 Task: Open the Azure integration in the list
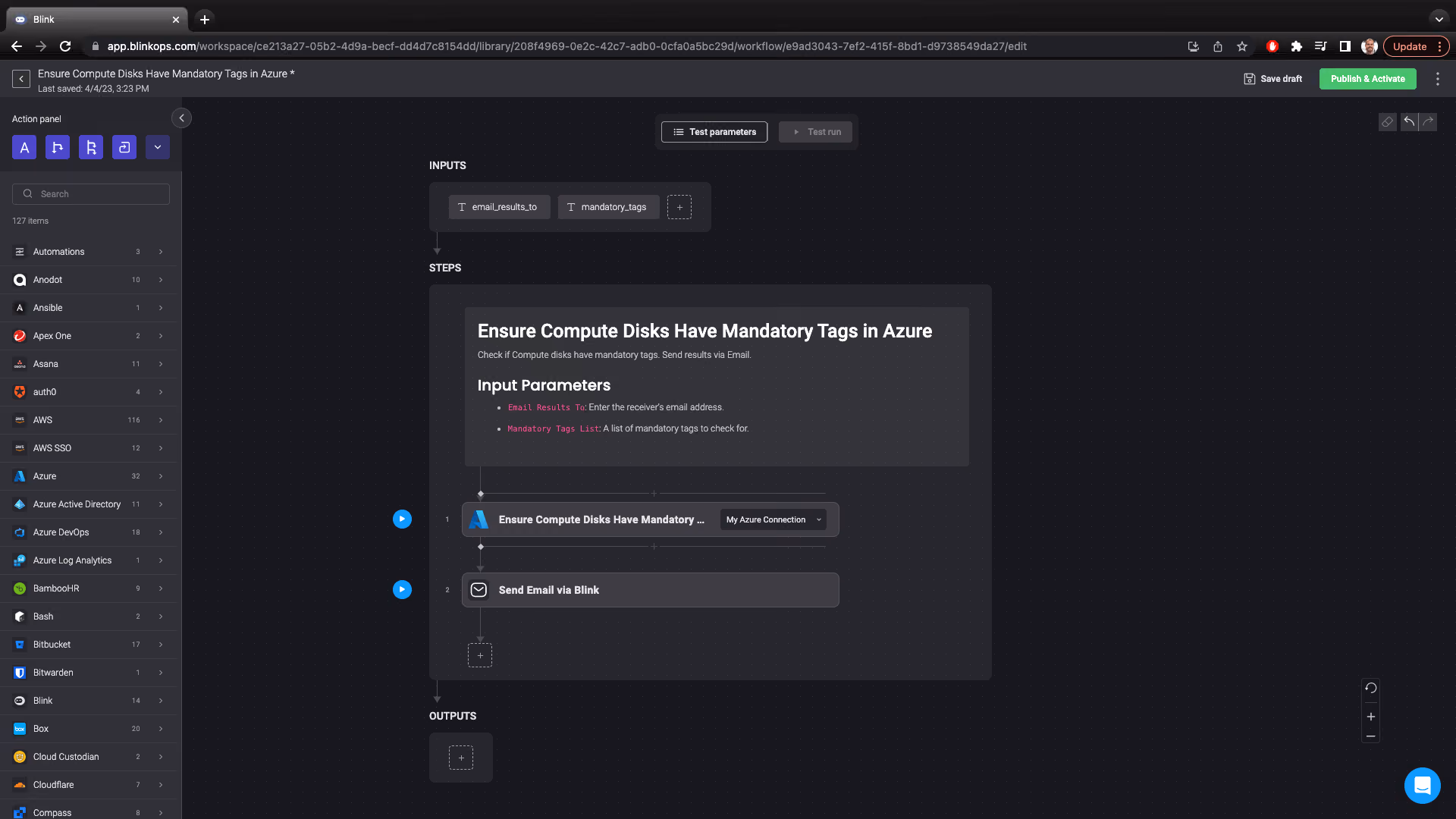tap(88, 476)
